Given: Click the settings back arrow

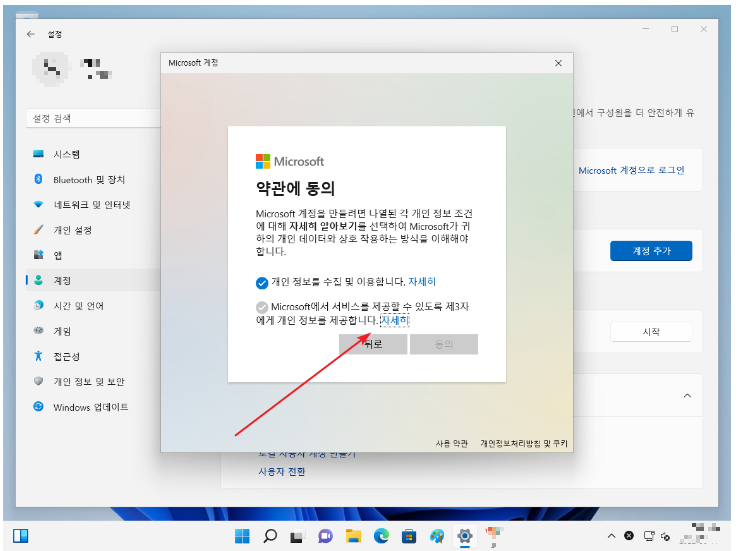Looking at the screenshot, I should (31, 34).
